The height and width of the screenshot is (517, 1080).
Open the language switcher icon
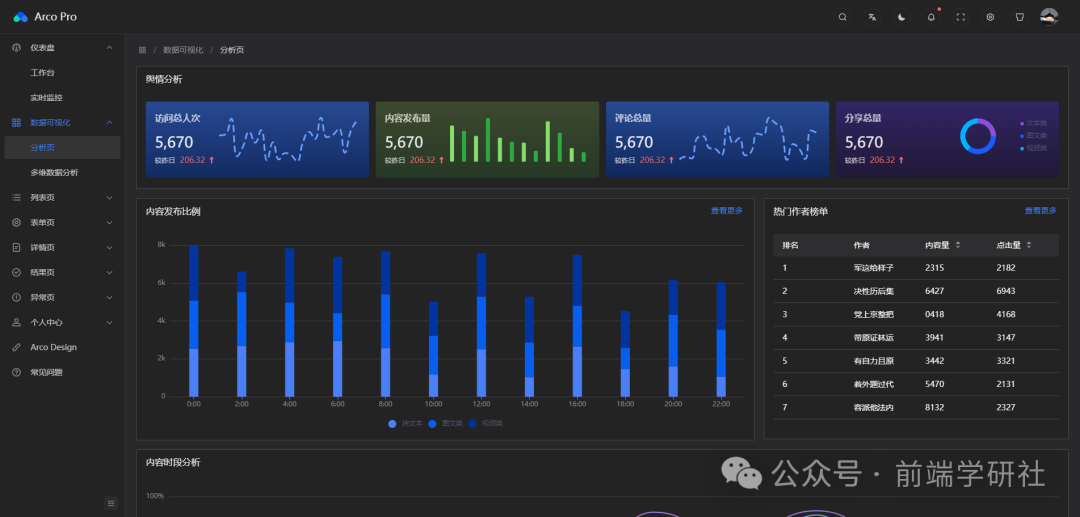(872, 17)
